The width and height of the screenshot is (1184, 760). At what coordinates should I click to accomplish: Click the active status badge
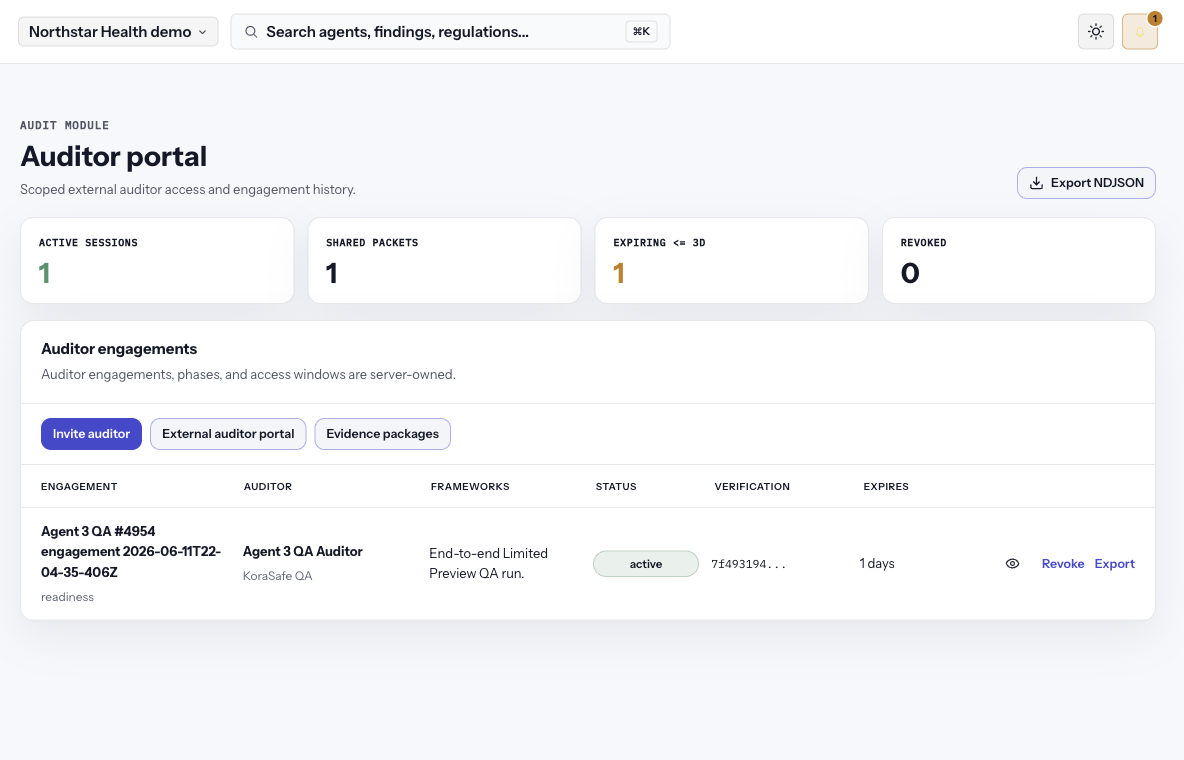tap(646, 564)
